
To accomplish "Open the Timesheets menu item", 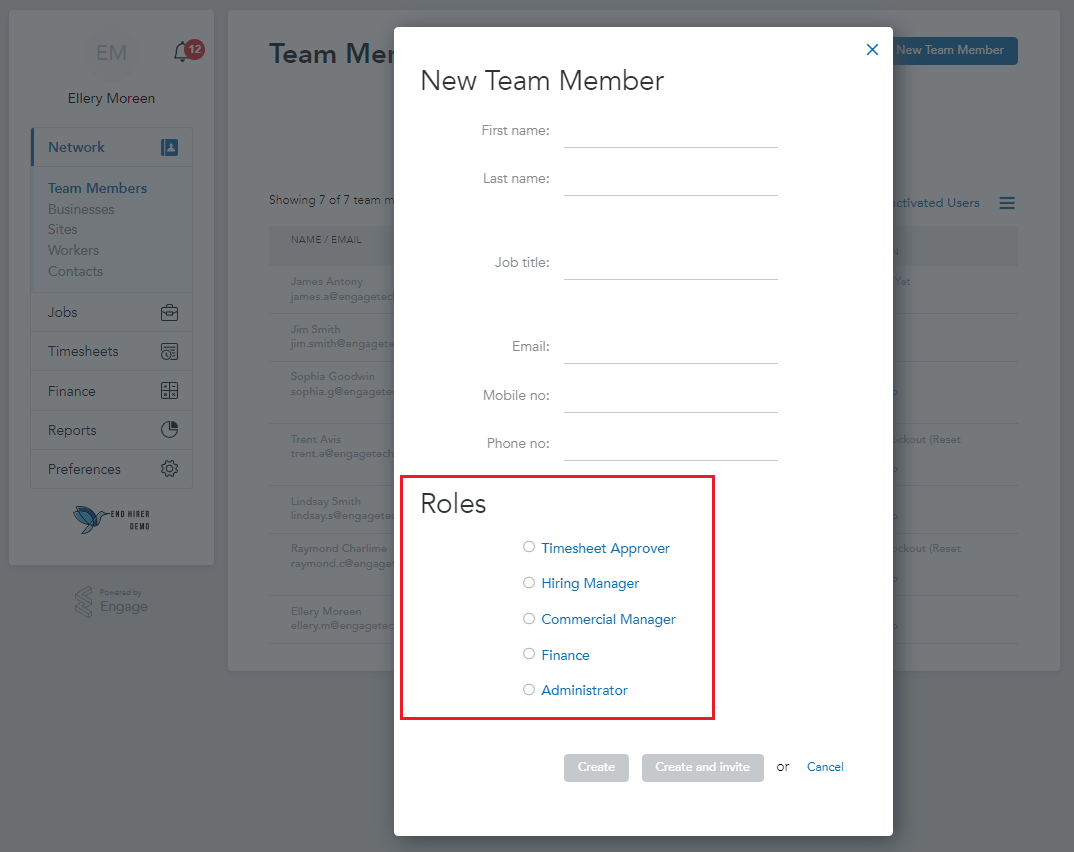I will click(112, 351).
